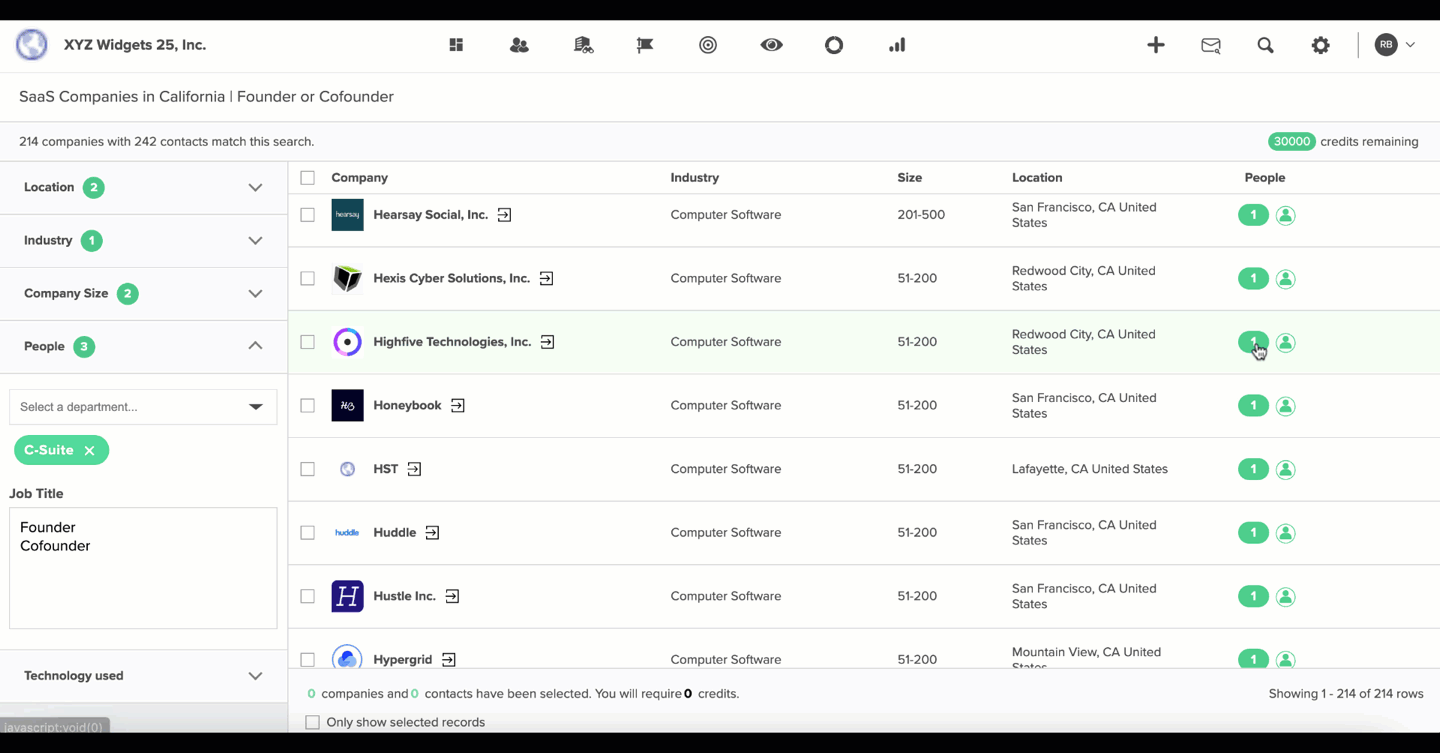Click the Huddle company name
Image resolution: width=1440 pixels, height=753 pixels.
coord(395,533)
